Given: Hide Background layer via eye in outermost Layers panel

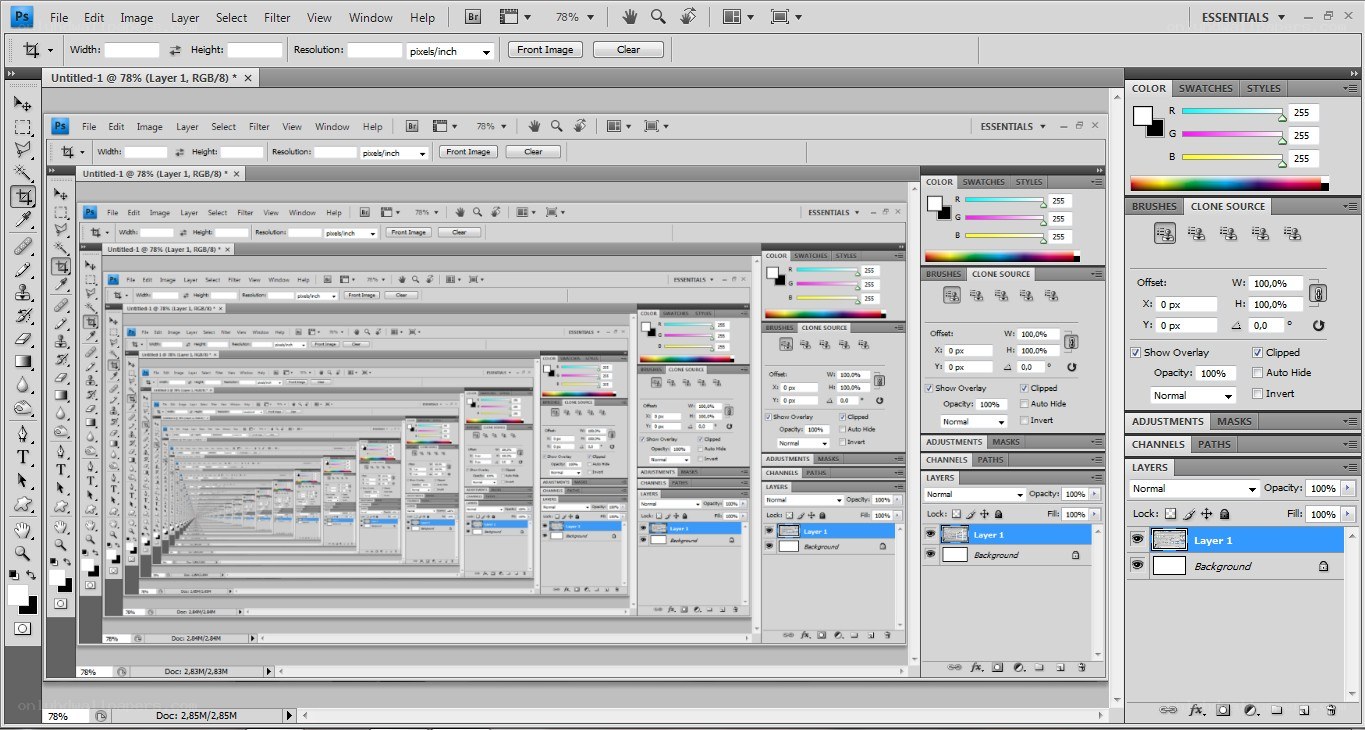Looking at the screenshot, I should (1137, 566).
